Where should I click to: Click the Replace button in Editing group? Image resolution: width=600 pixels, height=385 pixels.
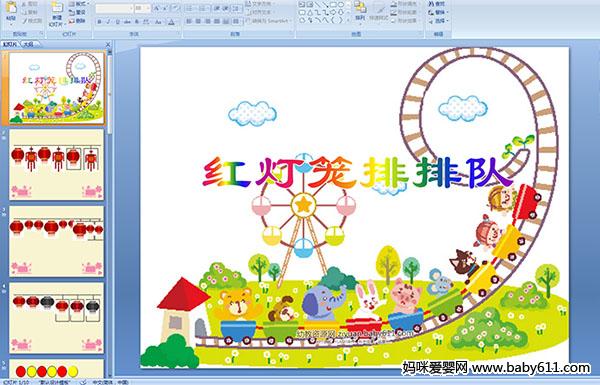pos(438,12)
